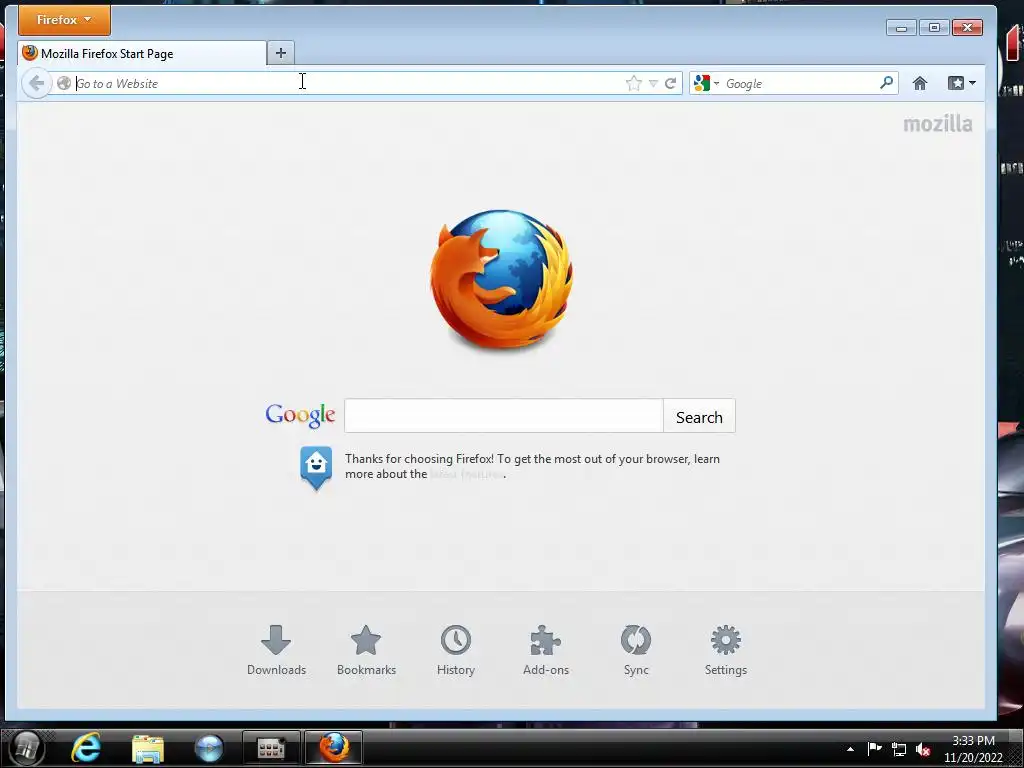Click the magnifier search icon in toolbar
The width and height of the screenshot is (1024, 768).
(x=886, y=82)
